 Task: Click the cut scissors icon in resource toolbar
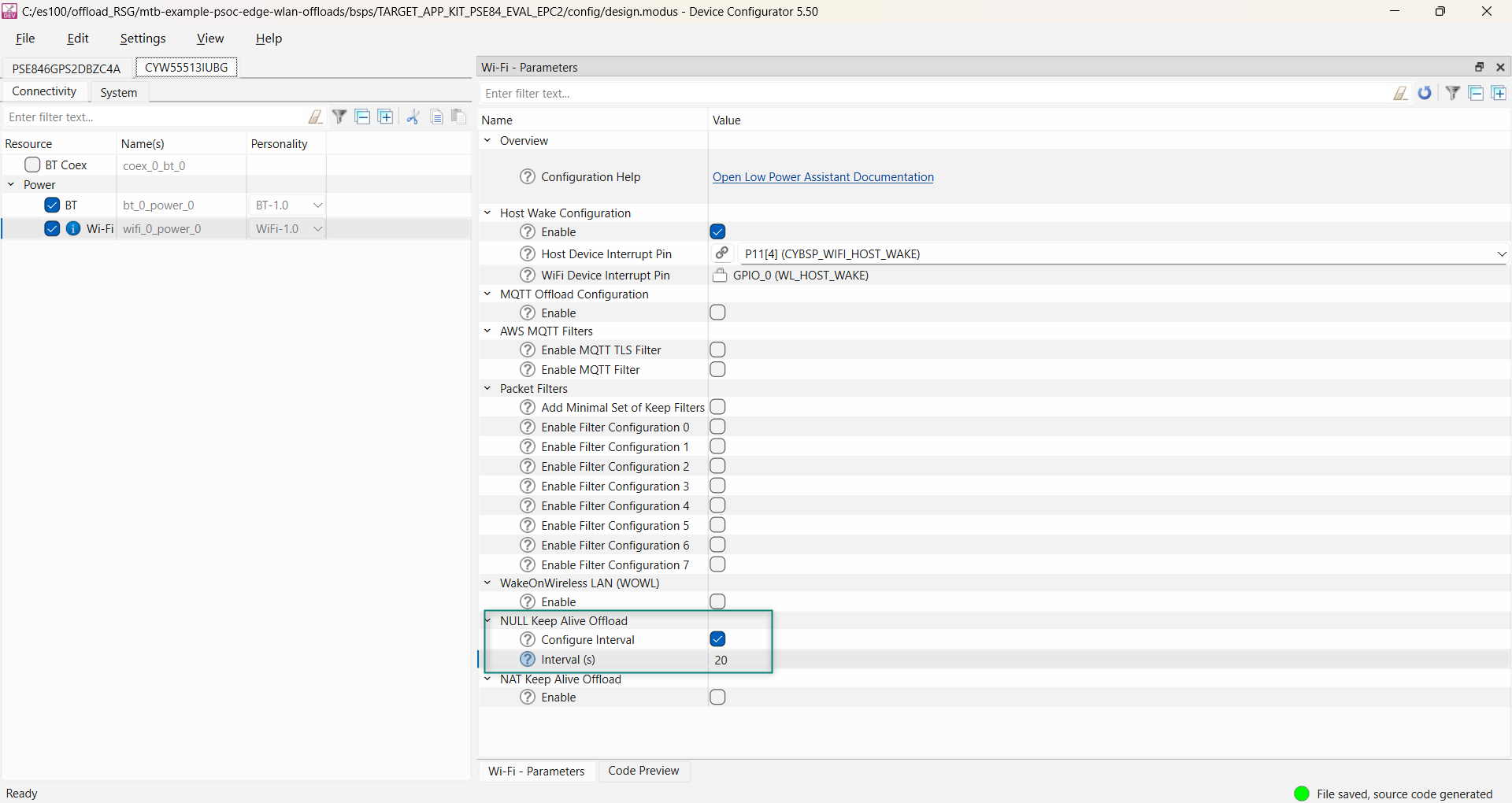tap(413, 117)
